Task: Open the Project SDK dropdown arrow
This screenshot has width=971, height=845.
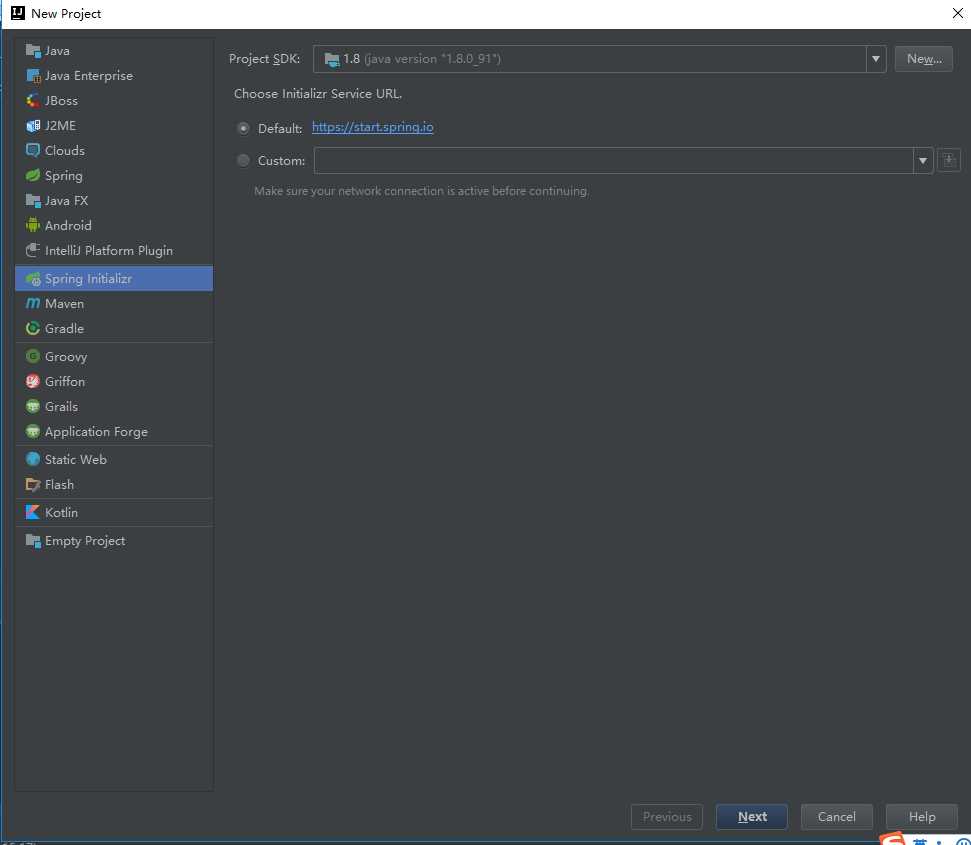Action: tap(876, 59)
